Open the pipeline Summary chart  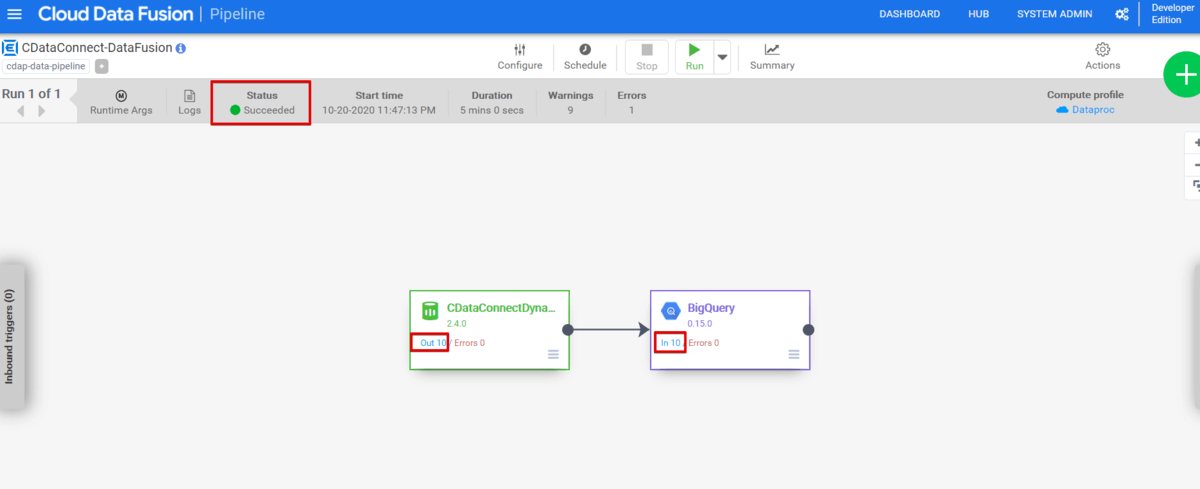(772, 57)
